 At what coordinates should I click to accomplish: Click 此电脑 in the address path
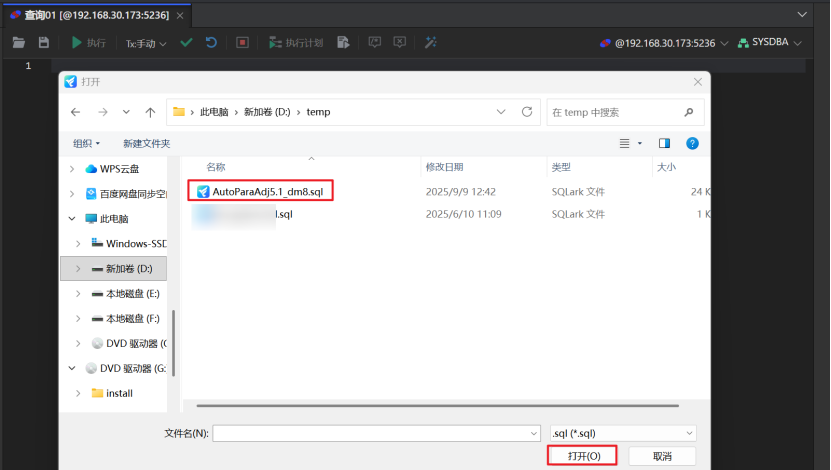[x=214, y=112]
